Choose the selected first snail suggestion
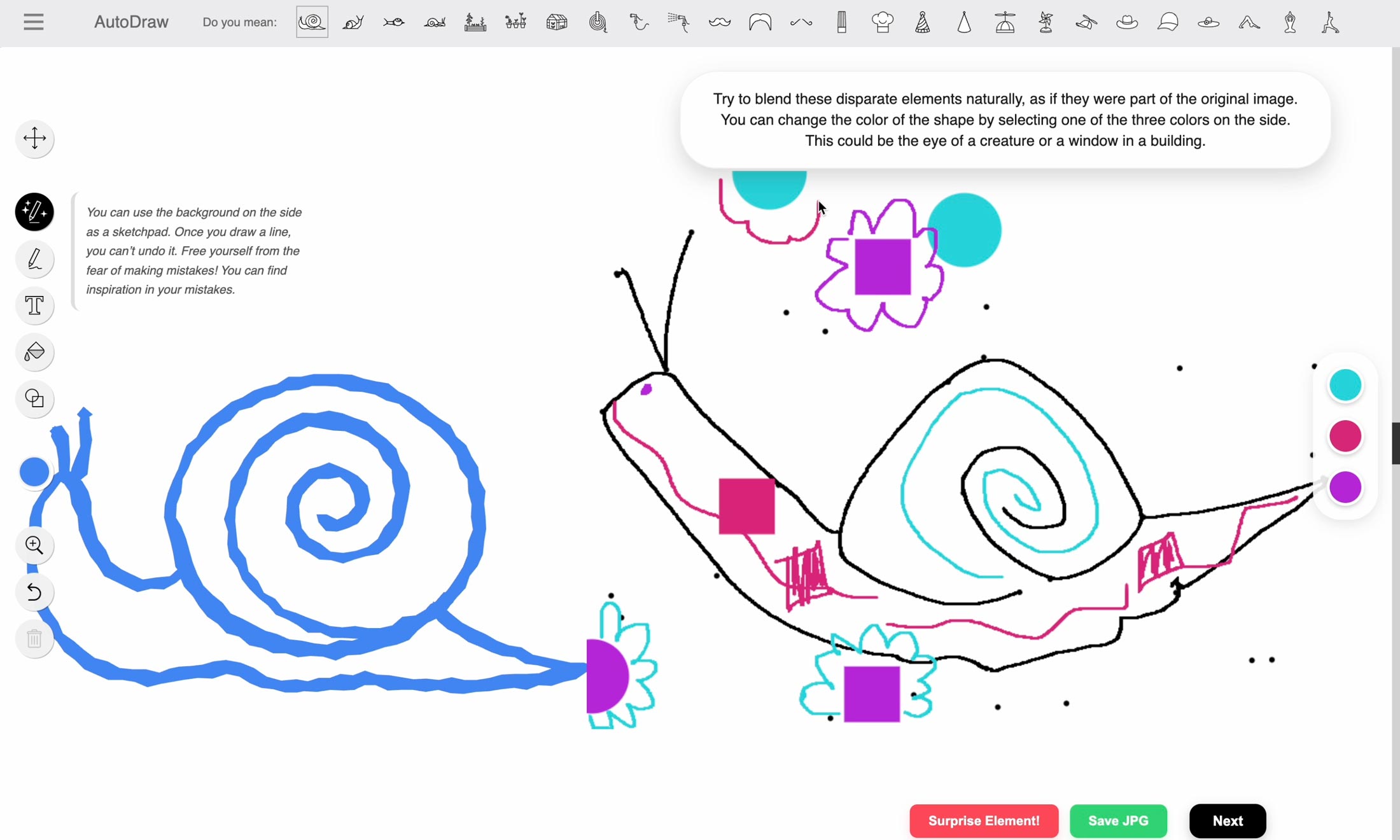Image resolution: width=1400 pixels, height=840 pixels. click(x=312, y=22)
